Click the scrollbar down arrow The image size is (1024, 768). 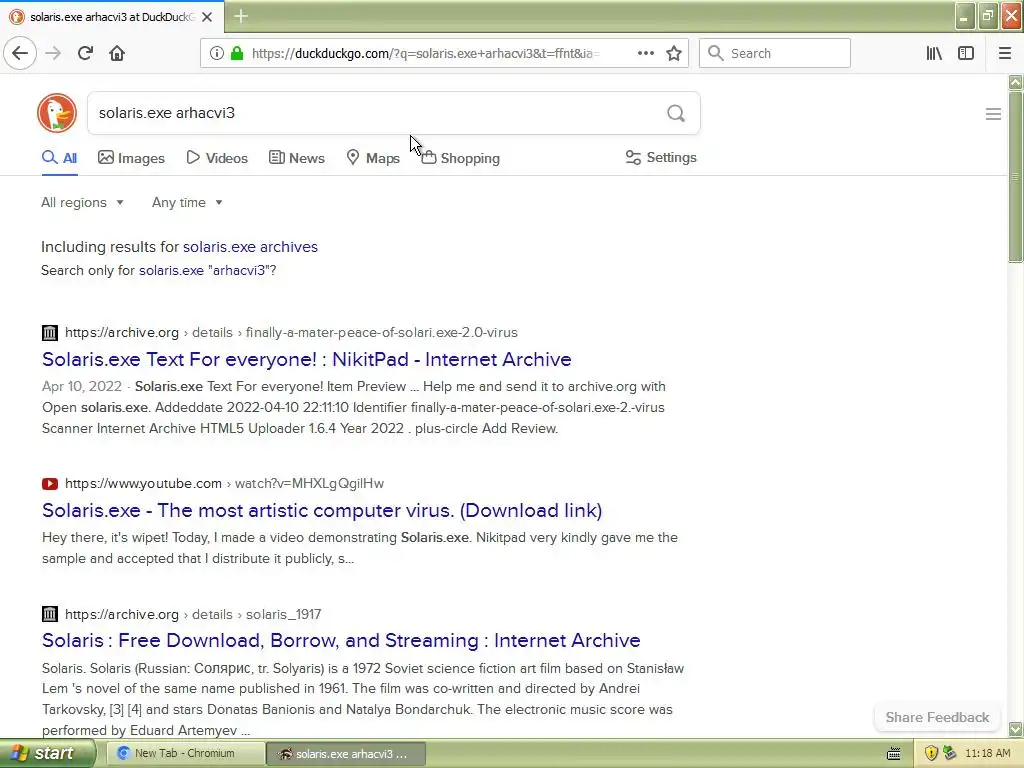click(x=1015, y=729)
